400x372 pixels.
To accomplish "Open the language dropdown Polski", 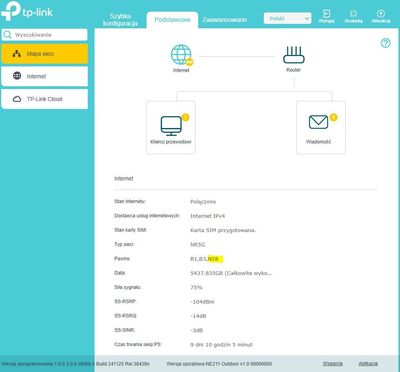I will click(288, 19).
